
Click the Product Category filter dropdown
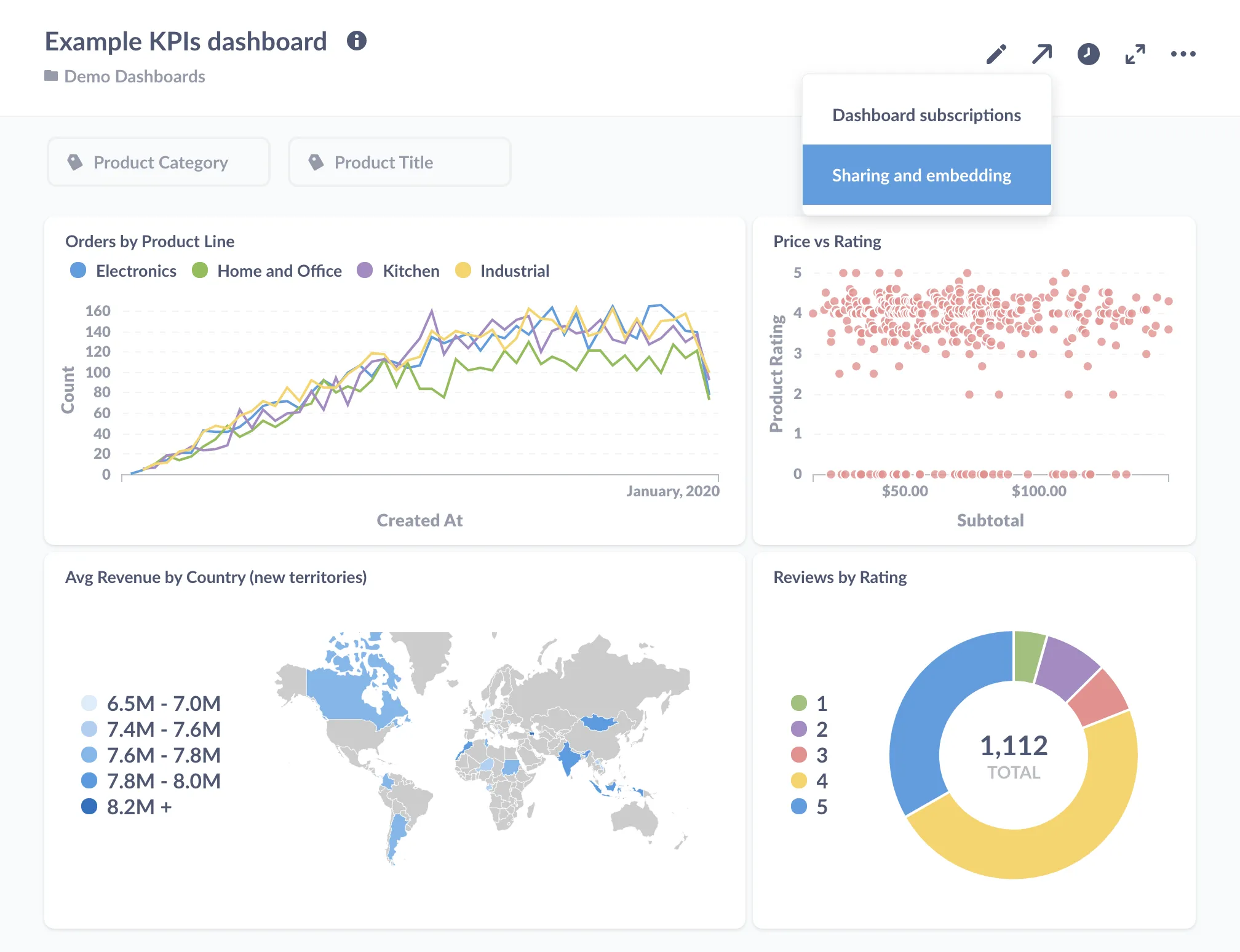click(159, 161)
